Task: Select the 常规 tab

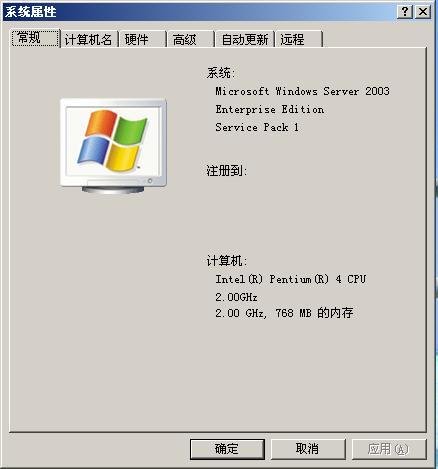Action: click(x=36, y=38)
